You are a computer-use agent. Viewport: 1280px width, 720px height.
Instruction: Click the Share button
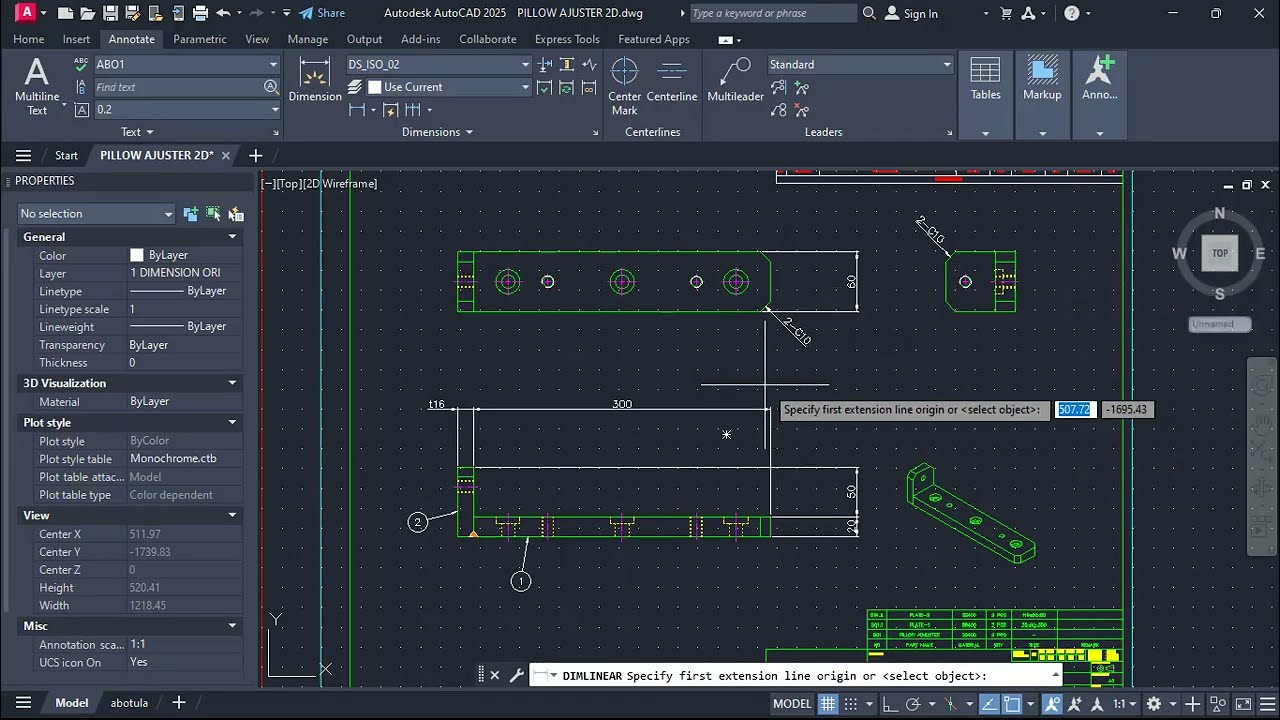point(321,13)
